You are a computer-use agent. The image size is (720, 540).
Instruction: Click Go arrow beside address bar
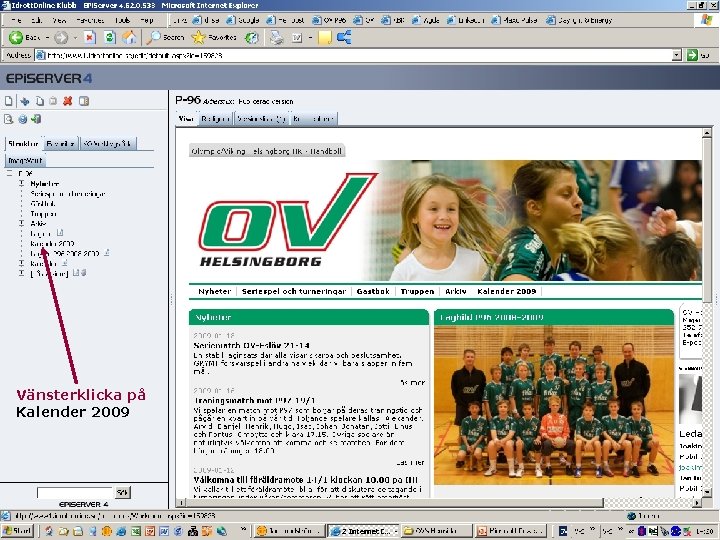click(692, 55)
